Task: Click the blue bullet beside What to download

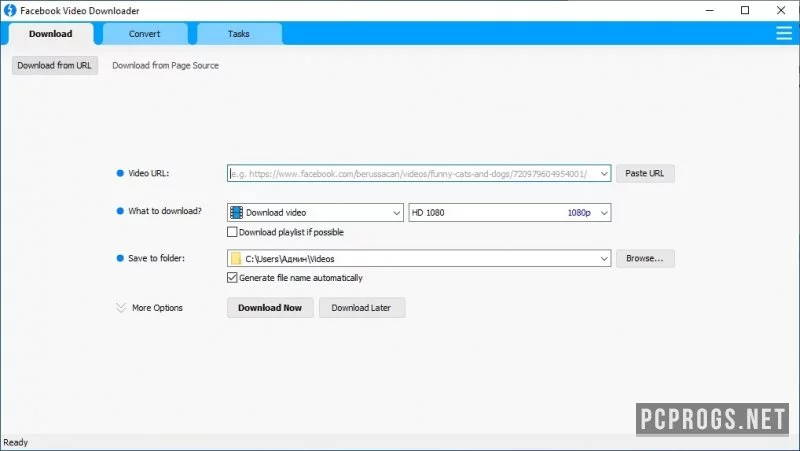Action: [x=120, y=211]
